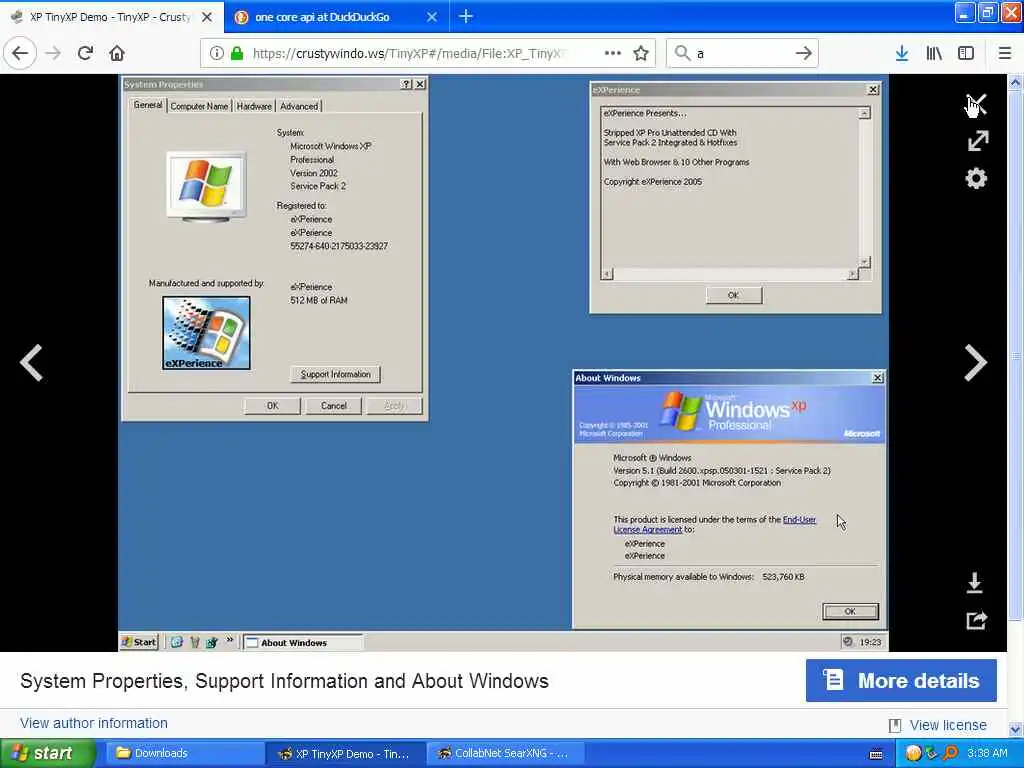1024x768 pixels.
Task: Open the Library bookmarks icon
Action: (x=934, y=53)
